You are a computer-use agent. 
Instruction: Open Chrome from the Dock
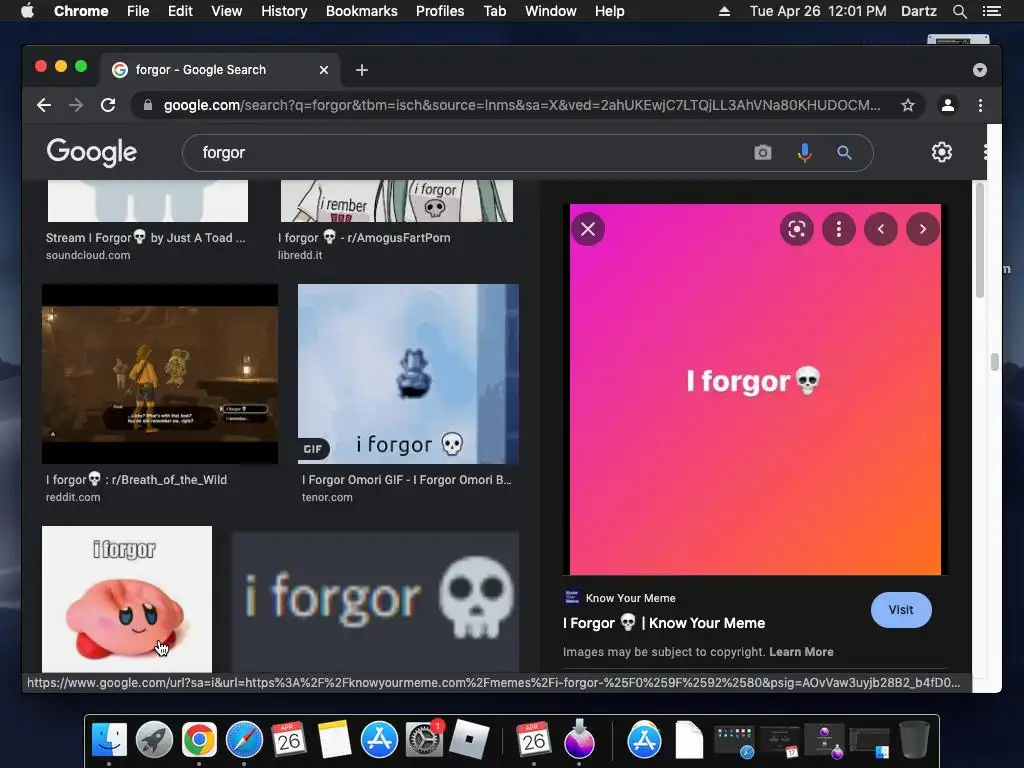click(199, 740)
